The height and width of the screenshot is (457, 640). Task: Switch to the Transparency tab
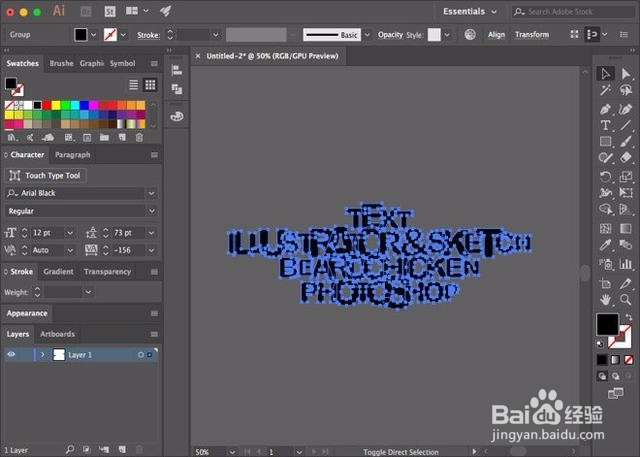[107, 272]
